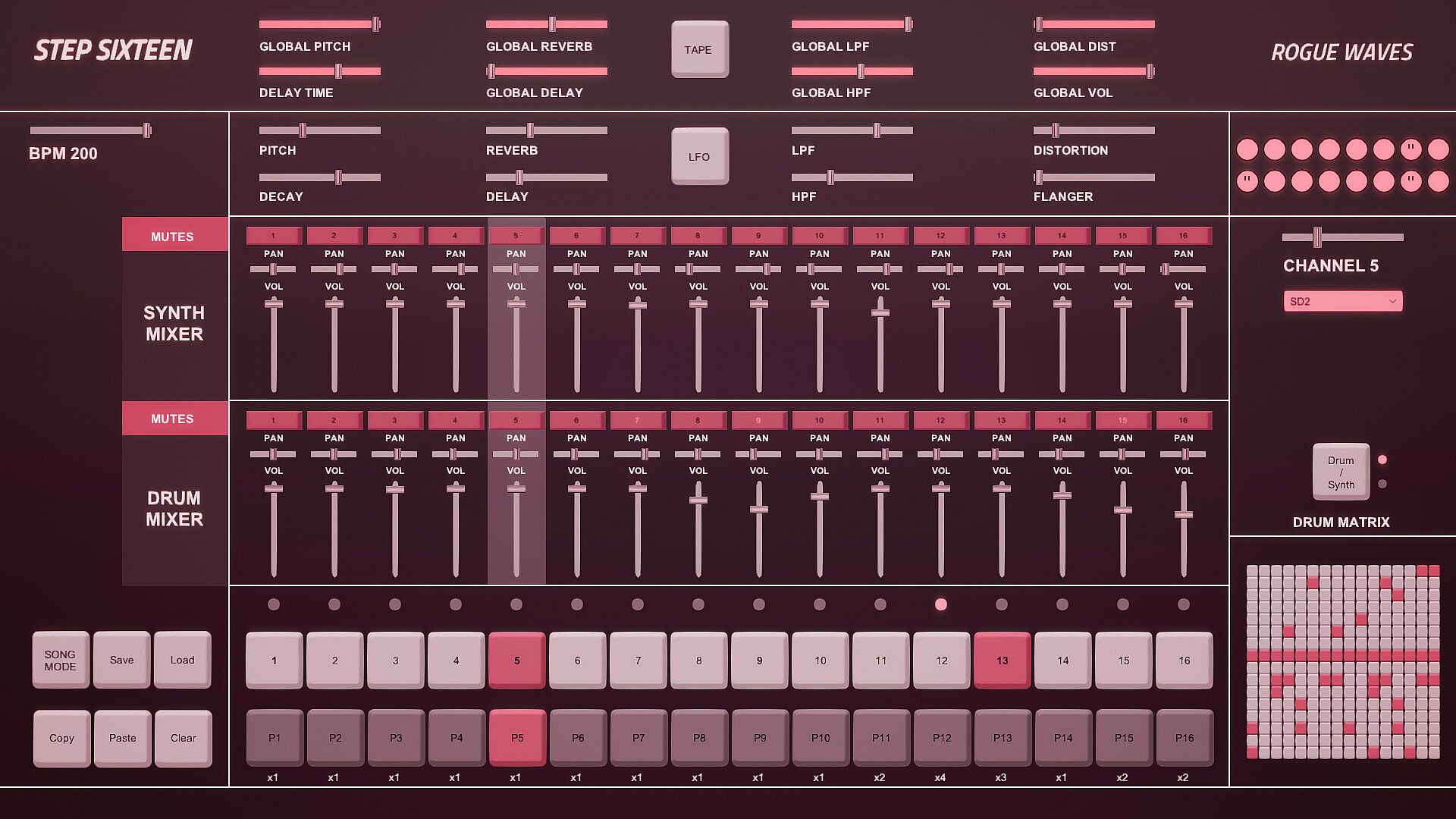The width and height of the screenshot is (1456, 819).
Task: Select pattern pad P12
Action: pos(941,737)
